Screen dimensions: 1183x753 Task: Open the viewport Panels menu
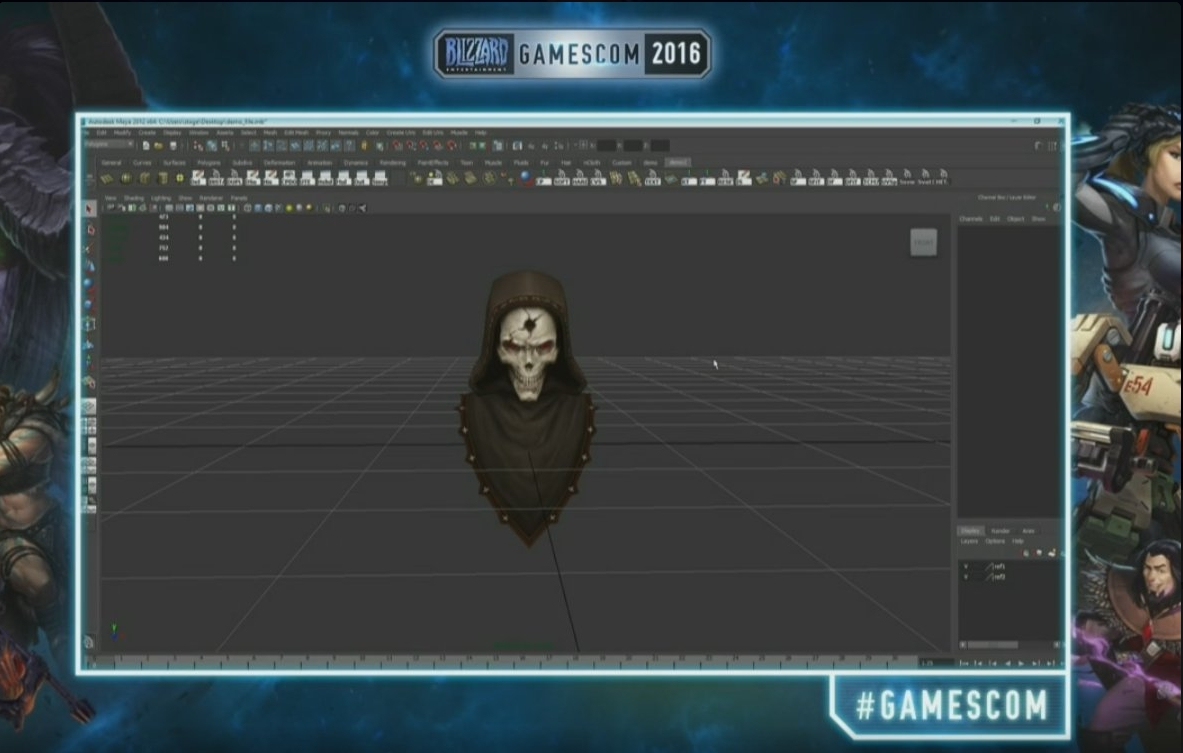pos(239,198)
